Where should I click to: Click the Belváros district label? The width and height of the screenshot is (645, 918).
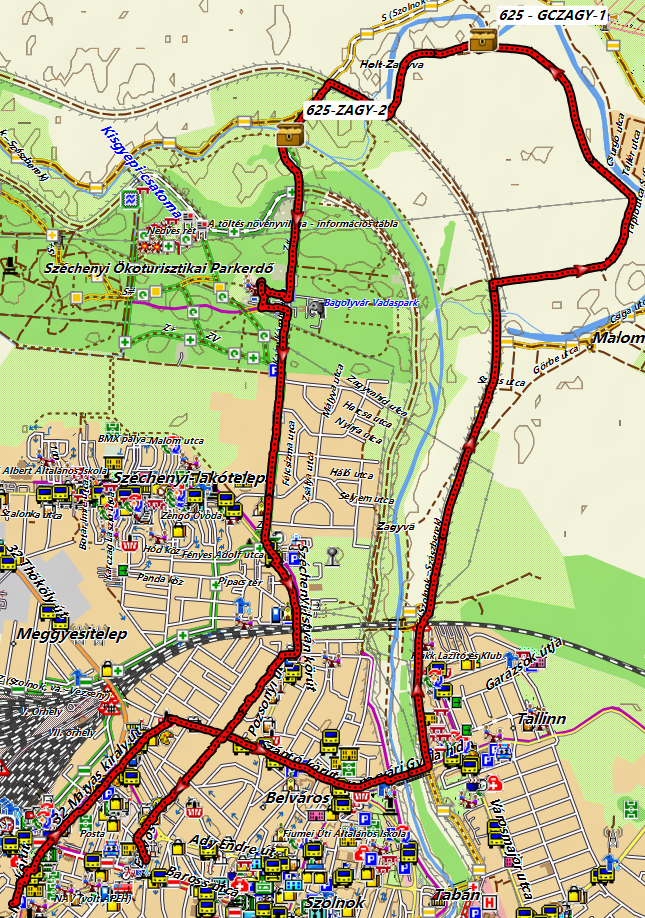(x=292, y=798)
